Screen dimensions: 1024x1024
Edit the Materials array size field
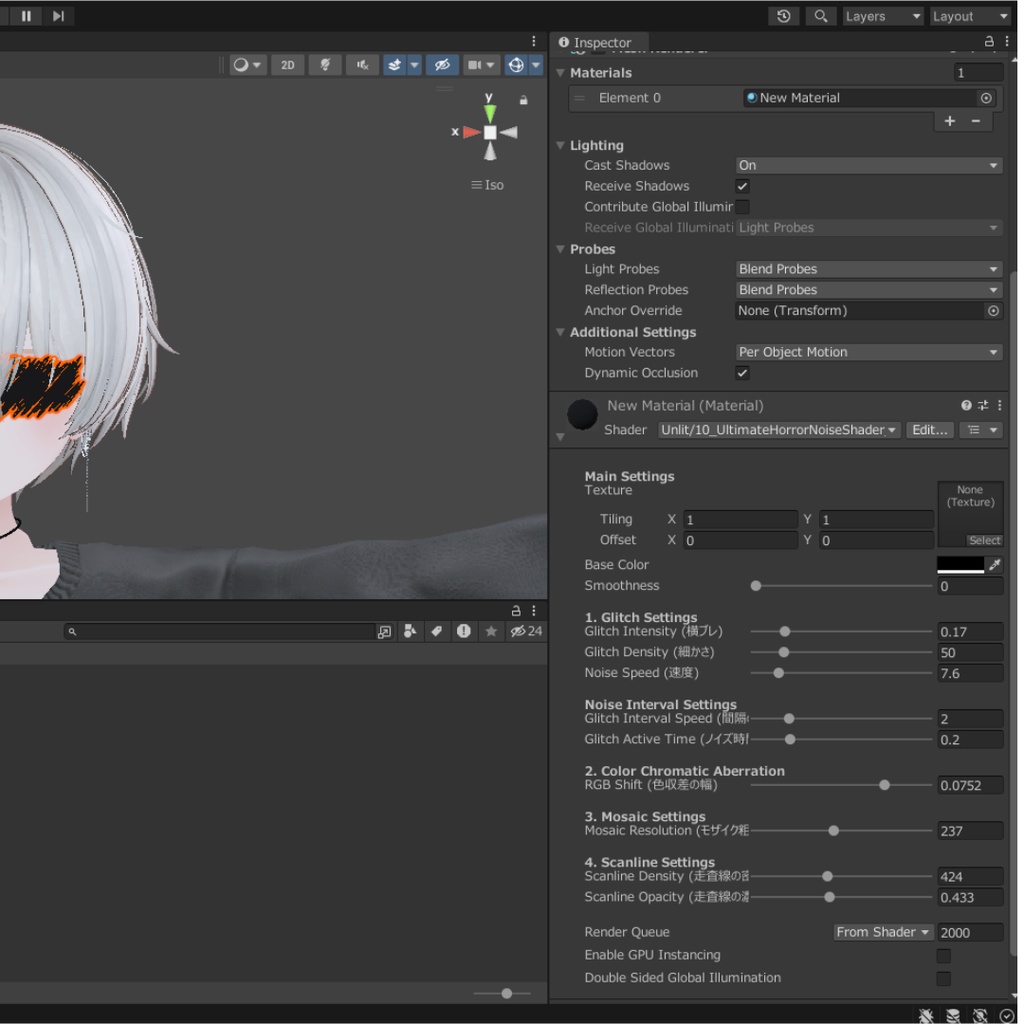pyautogui.click(x=978, y=72)
